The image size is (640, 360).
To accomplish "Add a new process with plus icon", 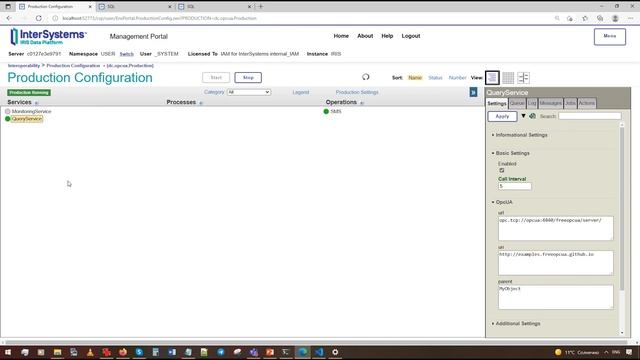I will pos(201,103).
